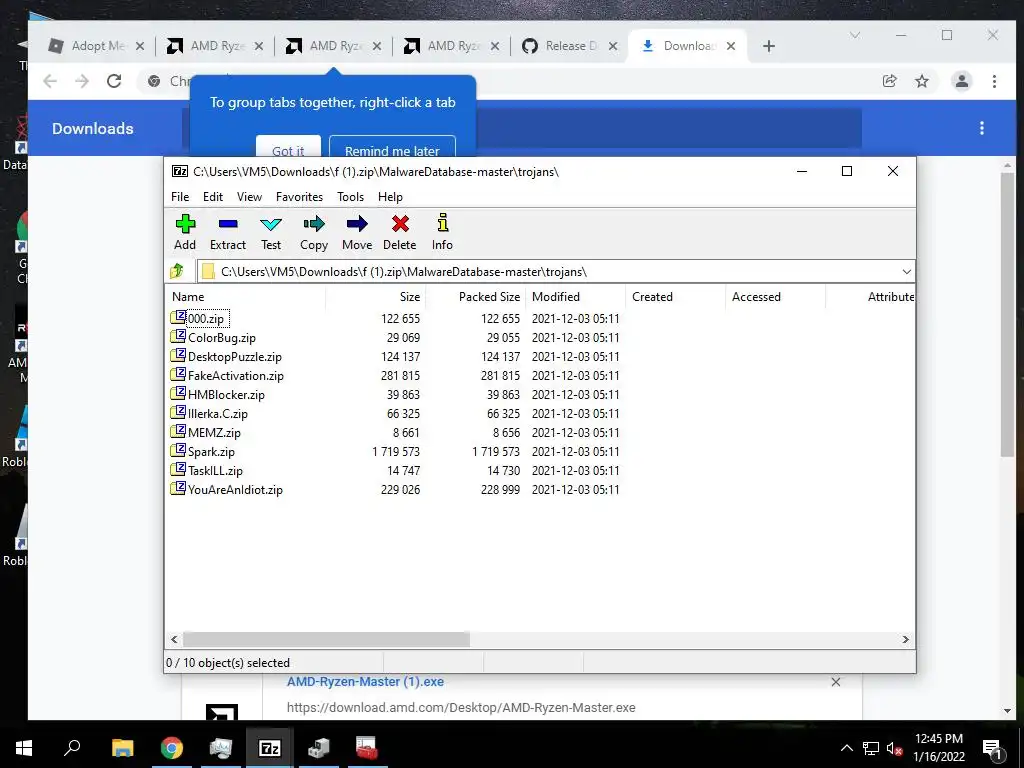Screen dimensions: 1024x768
Task: Open the notification center icon
Action: (x=992, y=750)
